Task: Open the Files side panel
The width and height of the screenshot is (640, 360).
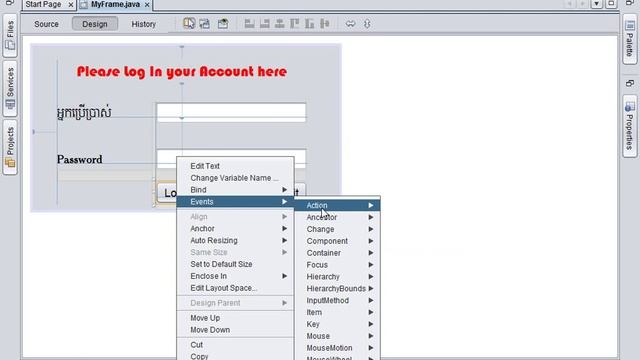Action: click(10, 35)
